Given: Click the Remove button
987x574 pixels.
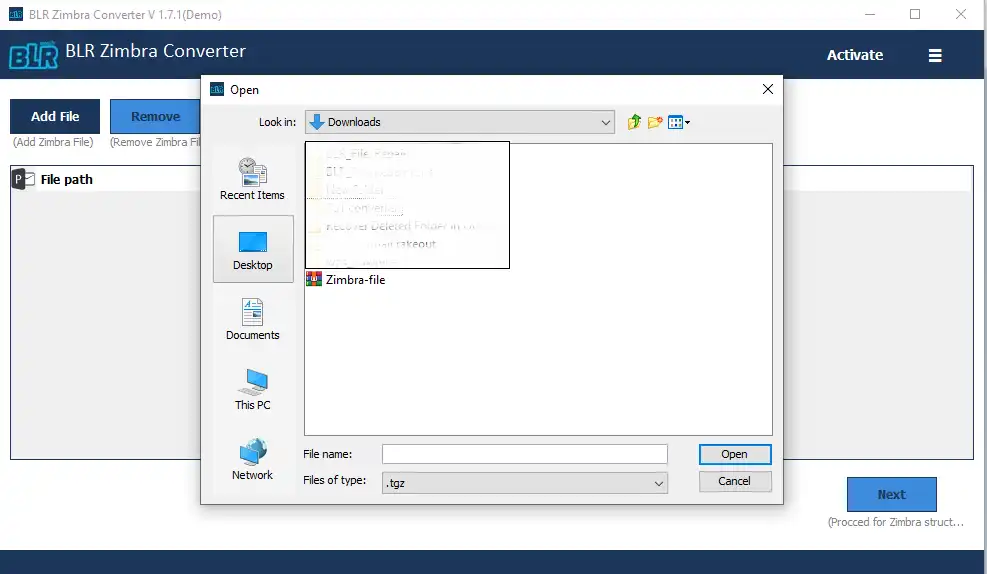Looking at the screenshot, I should click(155, 116).
